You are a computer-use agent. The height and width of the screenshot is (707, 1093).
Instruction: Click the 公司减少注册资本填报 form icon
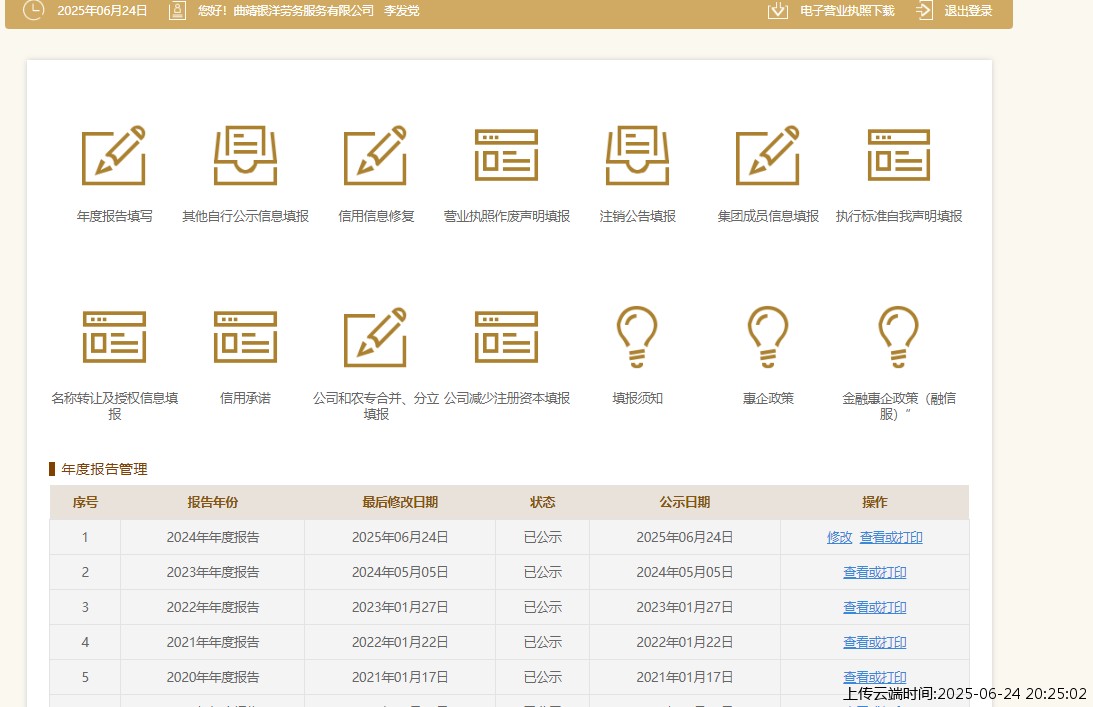tap(506, 337)
